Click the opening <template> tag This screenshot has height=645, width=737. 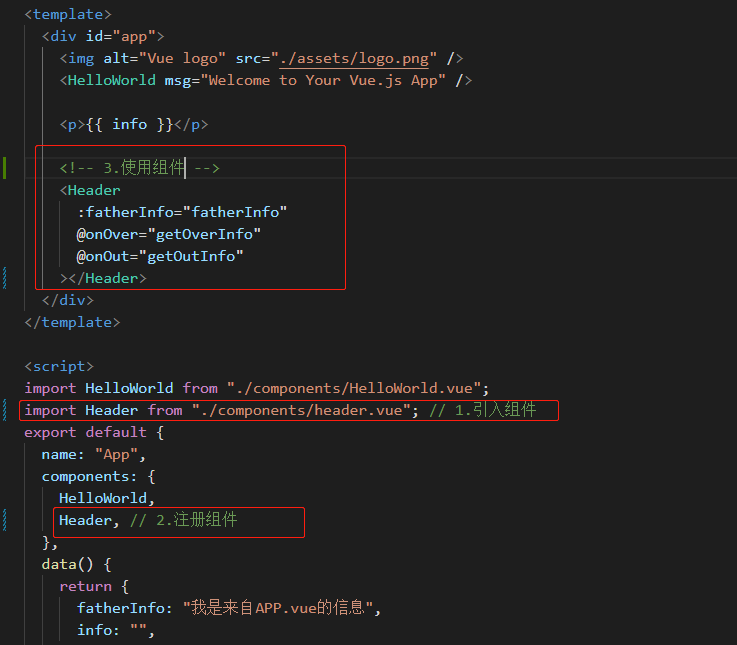68,15
